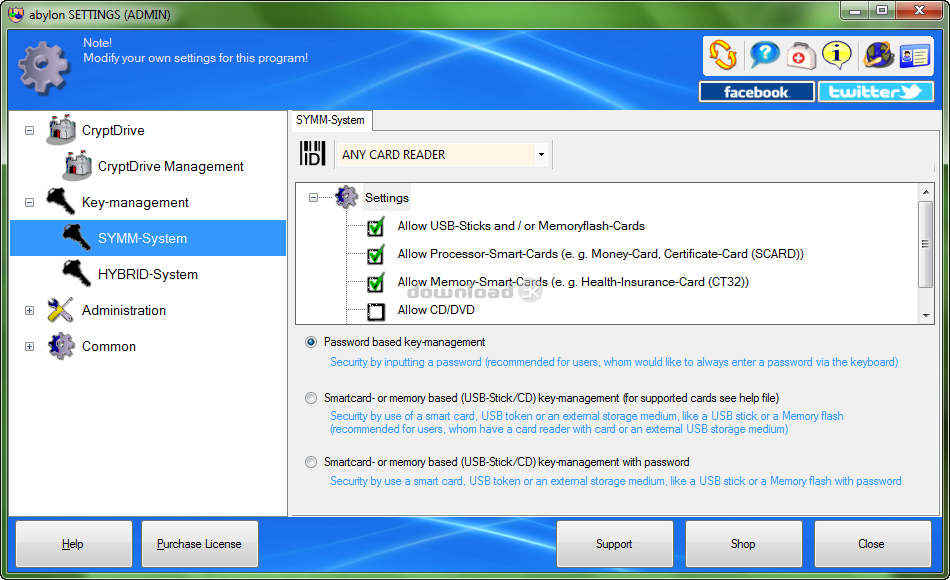Collapse the Settings node in options list
Image resolution: width=950 pixels, height=580 pixels.
tap(313, 198)
